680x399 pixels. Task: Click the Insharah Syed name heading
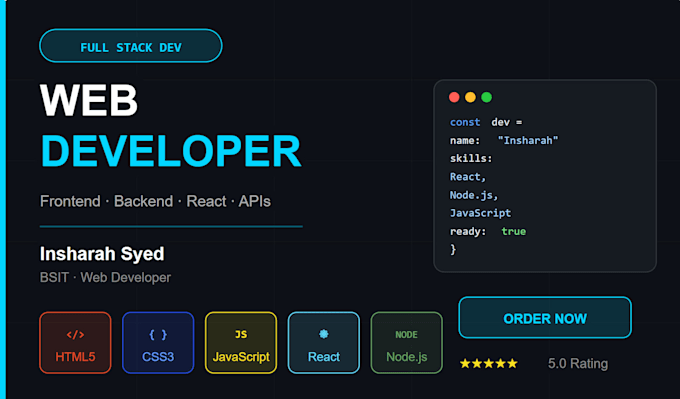[x=102, y=254]
